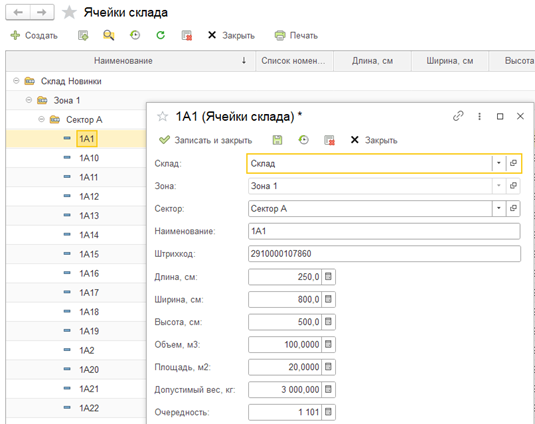Open the Склад field dropdown arrow
The height and width of the screenshot is (424, 535).
click(498, 163)
